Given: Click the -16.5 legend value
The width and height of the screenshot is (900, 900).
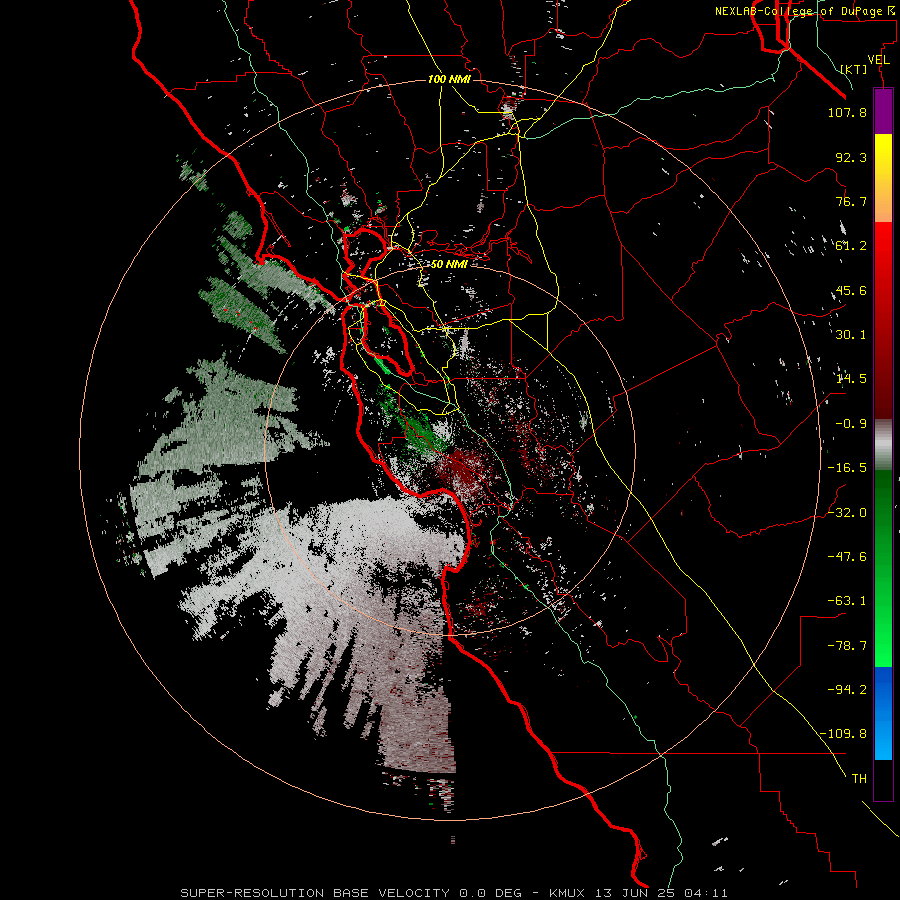Looking at the screenshot, I should tap(847, 468).
